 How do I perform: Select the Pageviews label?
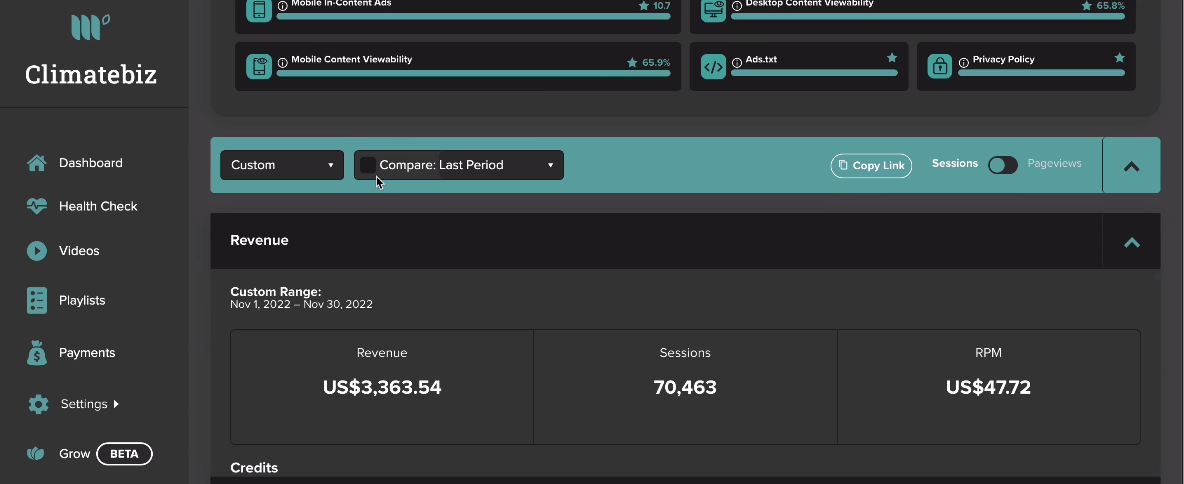pos(1054,163)
